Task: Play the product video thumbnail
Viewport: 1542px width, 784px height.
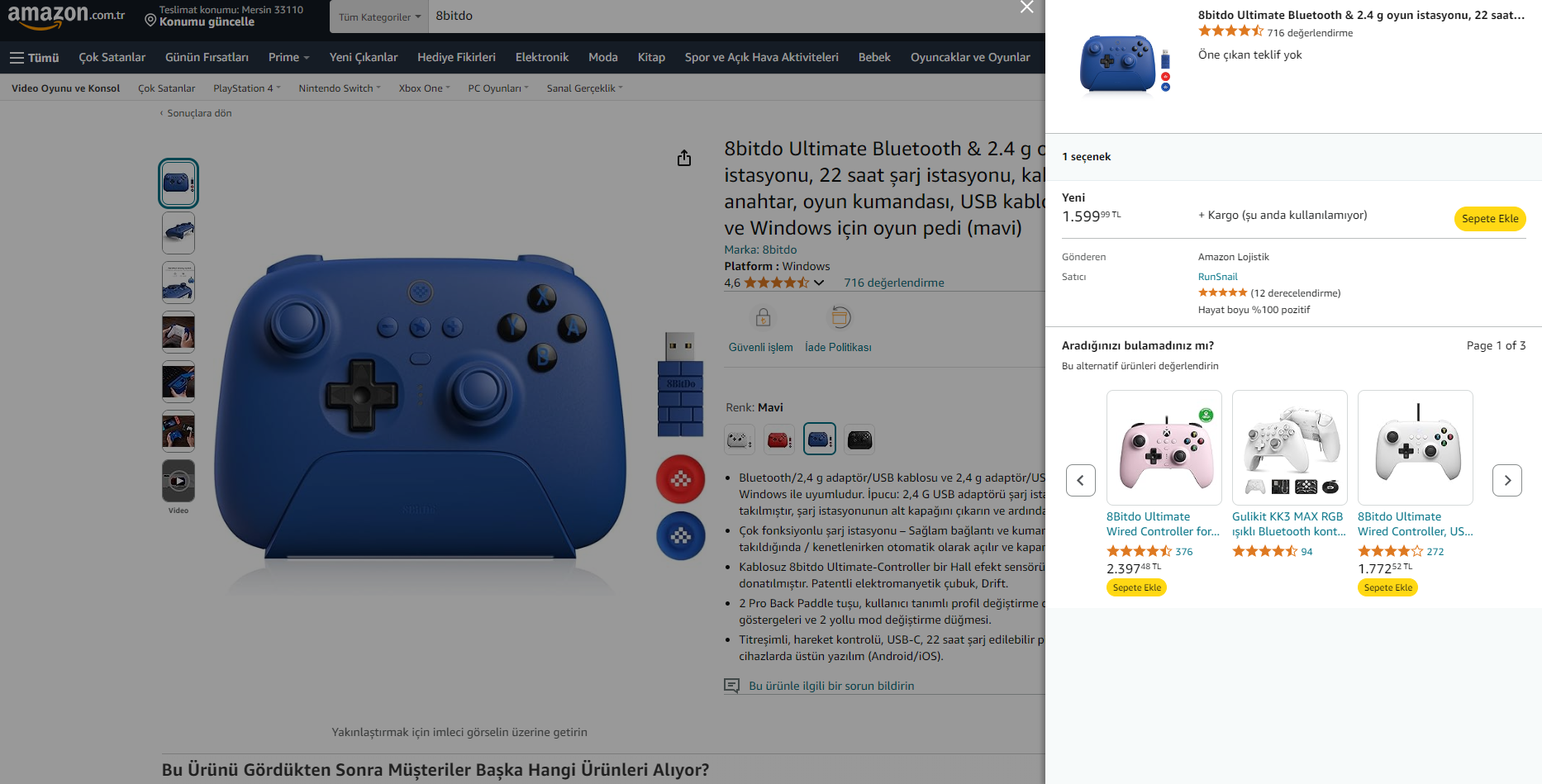Action: pyautogui.click(x=178, y=481)
